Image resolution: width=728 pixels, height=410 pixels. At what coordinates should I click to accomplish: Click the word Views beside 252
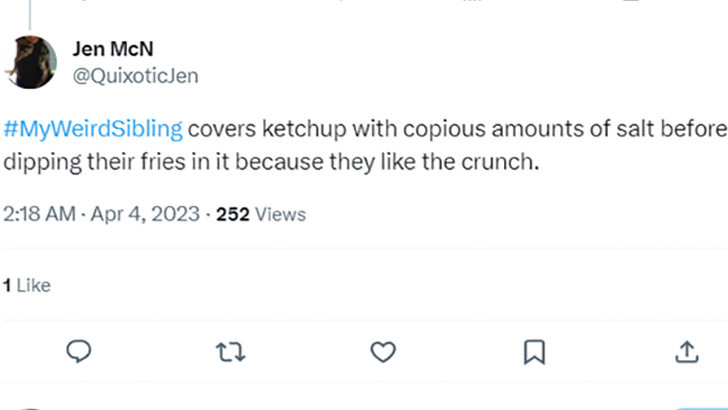pos(280,214)
